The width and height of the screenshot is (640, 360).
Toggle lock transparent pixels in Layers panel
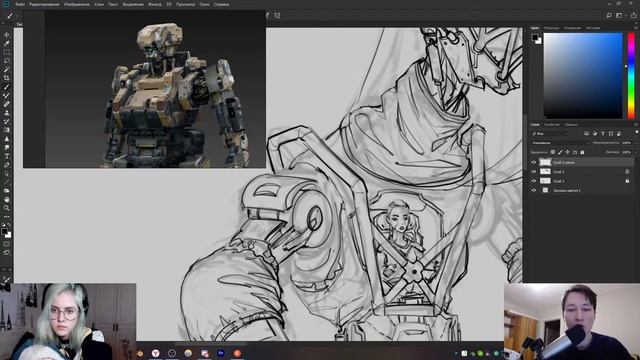tap(553, 152)
